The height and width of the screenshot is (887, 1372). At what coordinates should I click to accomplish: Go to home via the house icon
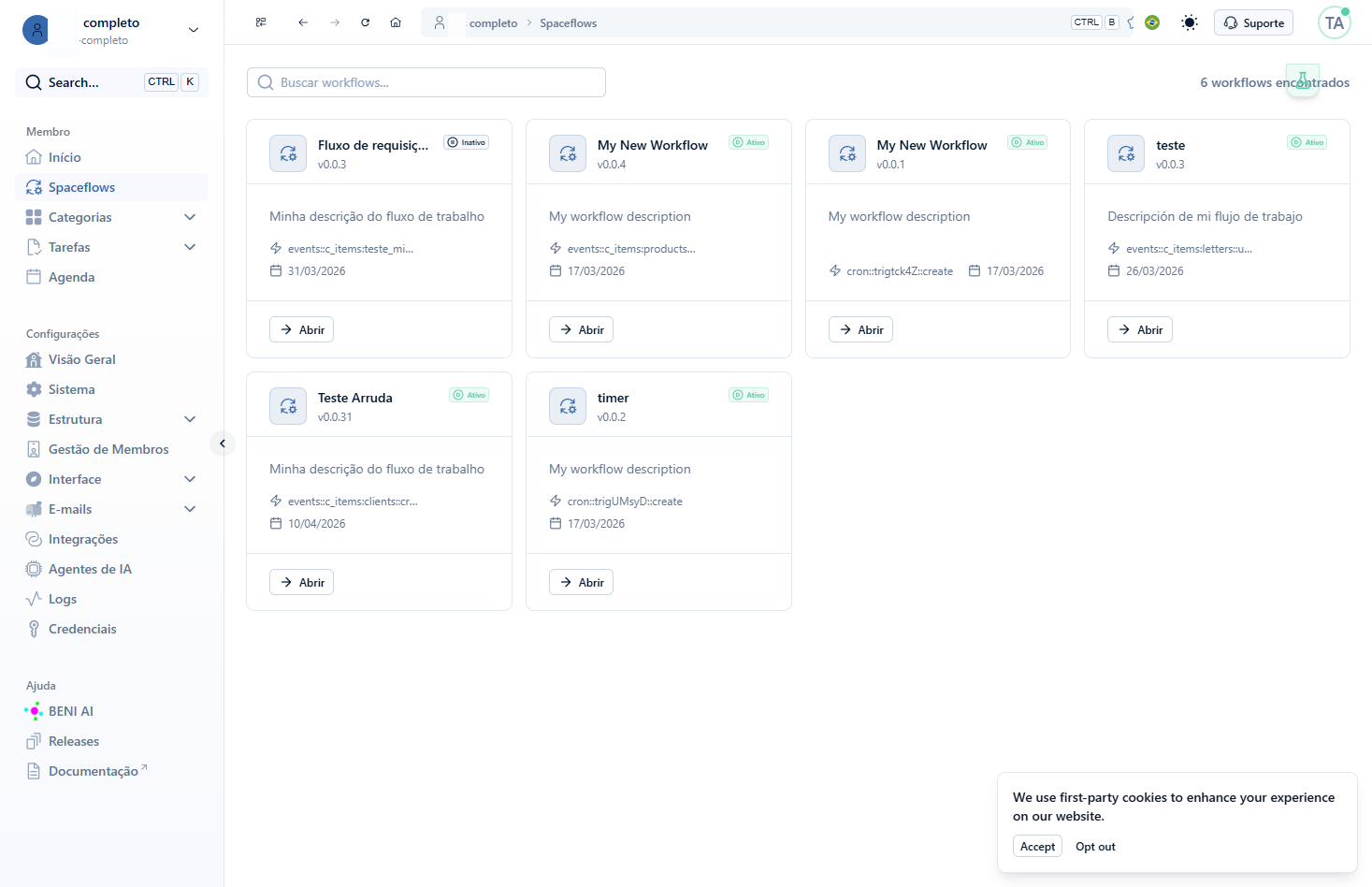point(396,22)
